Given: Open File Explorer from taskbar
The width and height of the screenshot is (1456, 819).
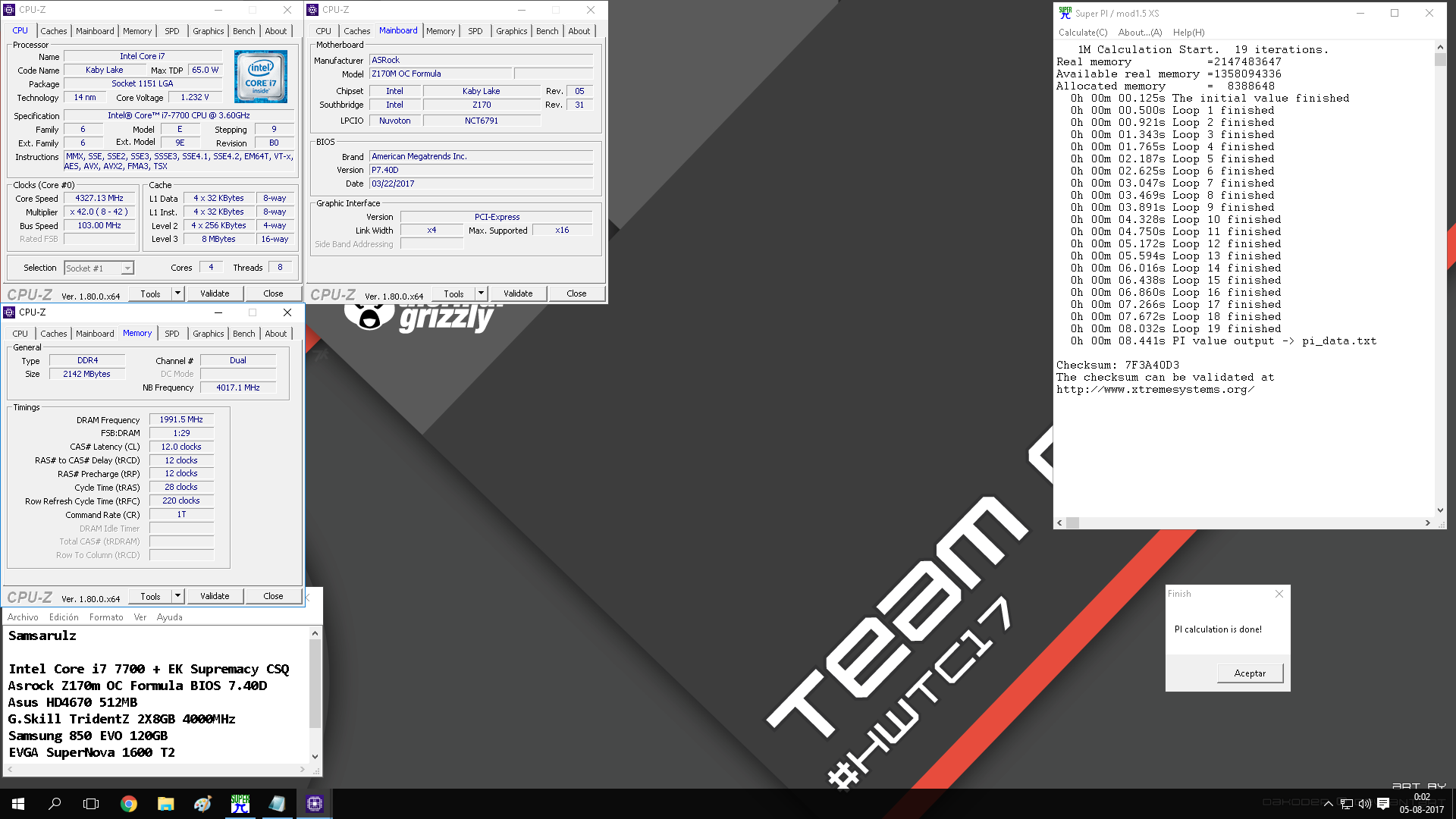Looking at the screenshot, I should coord(165,804).
